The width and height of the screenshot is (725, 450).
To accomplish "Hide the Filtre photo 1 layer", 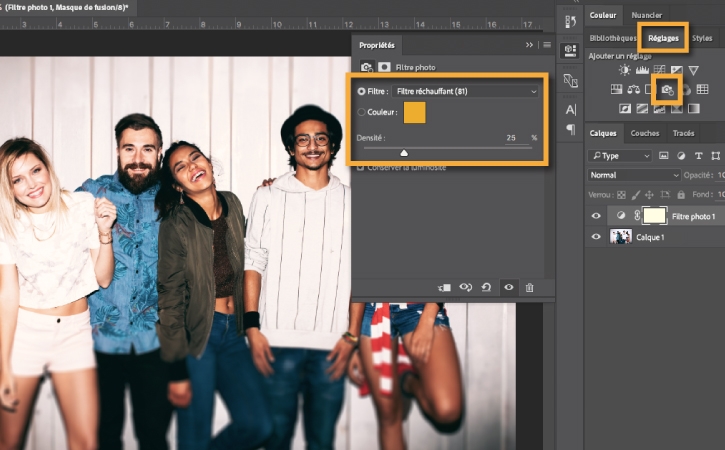I will (x=597, y=216).
